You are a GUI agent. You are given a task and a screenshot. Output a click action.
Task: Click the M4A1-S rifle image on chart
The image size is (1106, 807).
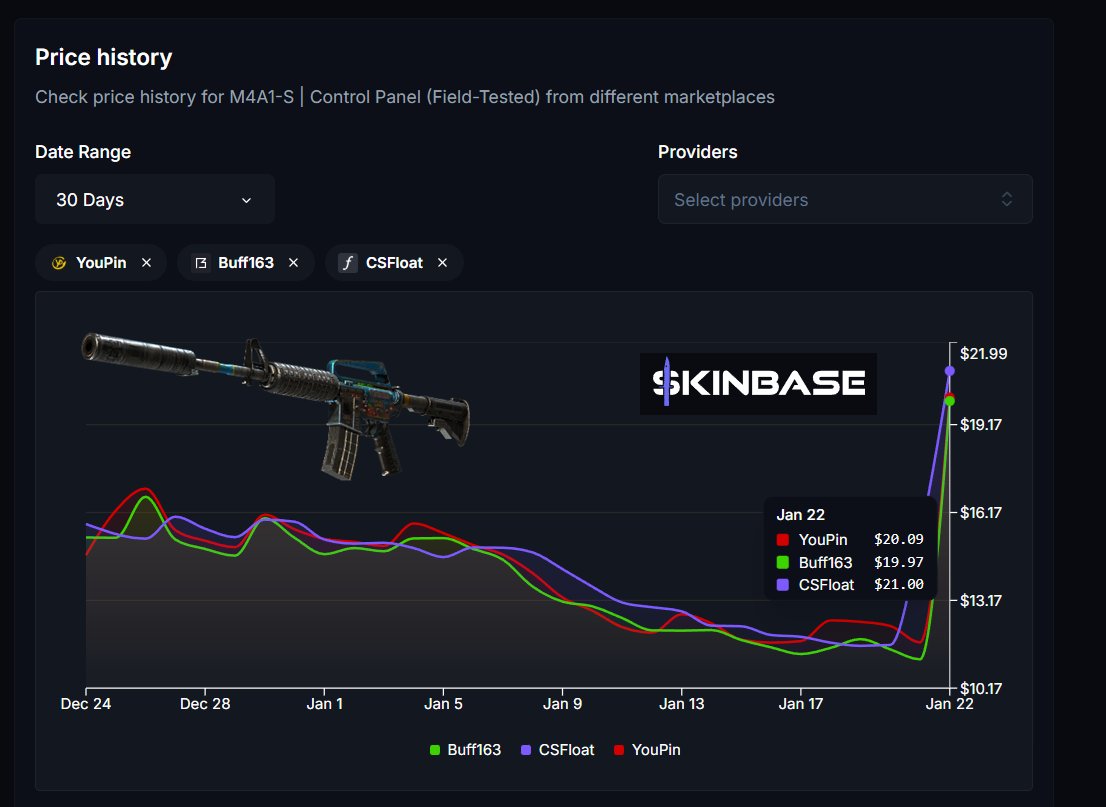pyautogui.click(x=276, y=406)
